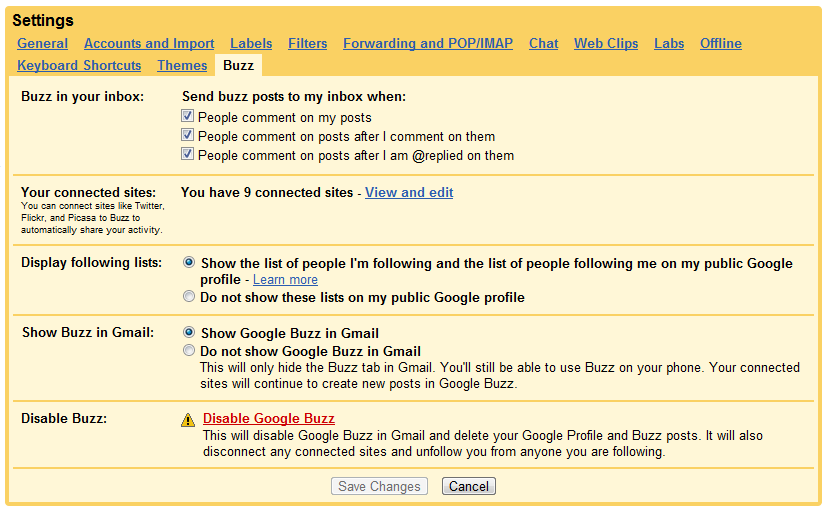
Task: Open the Web Clips tab
Action: 606,44
